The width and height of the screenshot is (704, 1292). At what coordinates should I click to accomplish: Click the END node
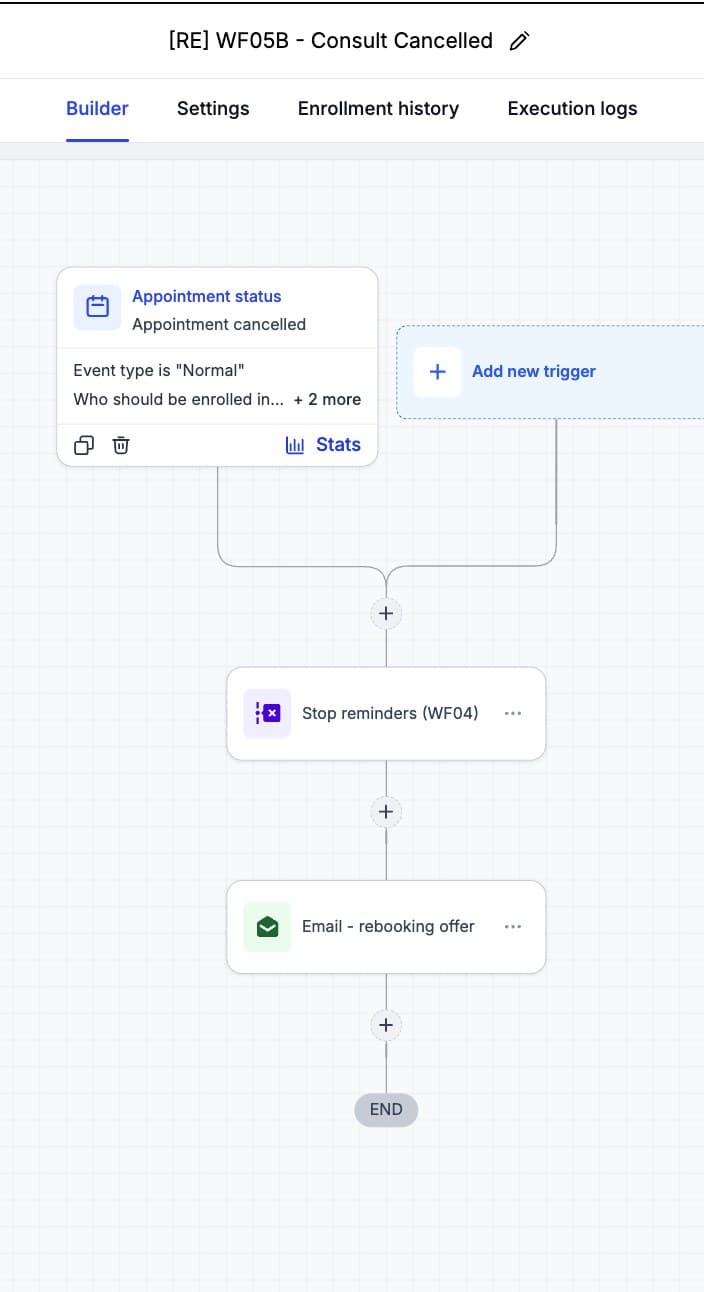tap(386, 1109)
